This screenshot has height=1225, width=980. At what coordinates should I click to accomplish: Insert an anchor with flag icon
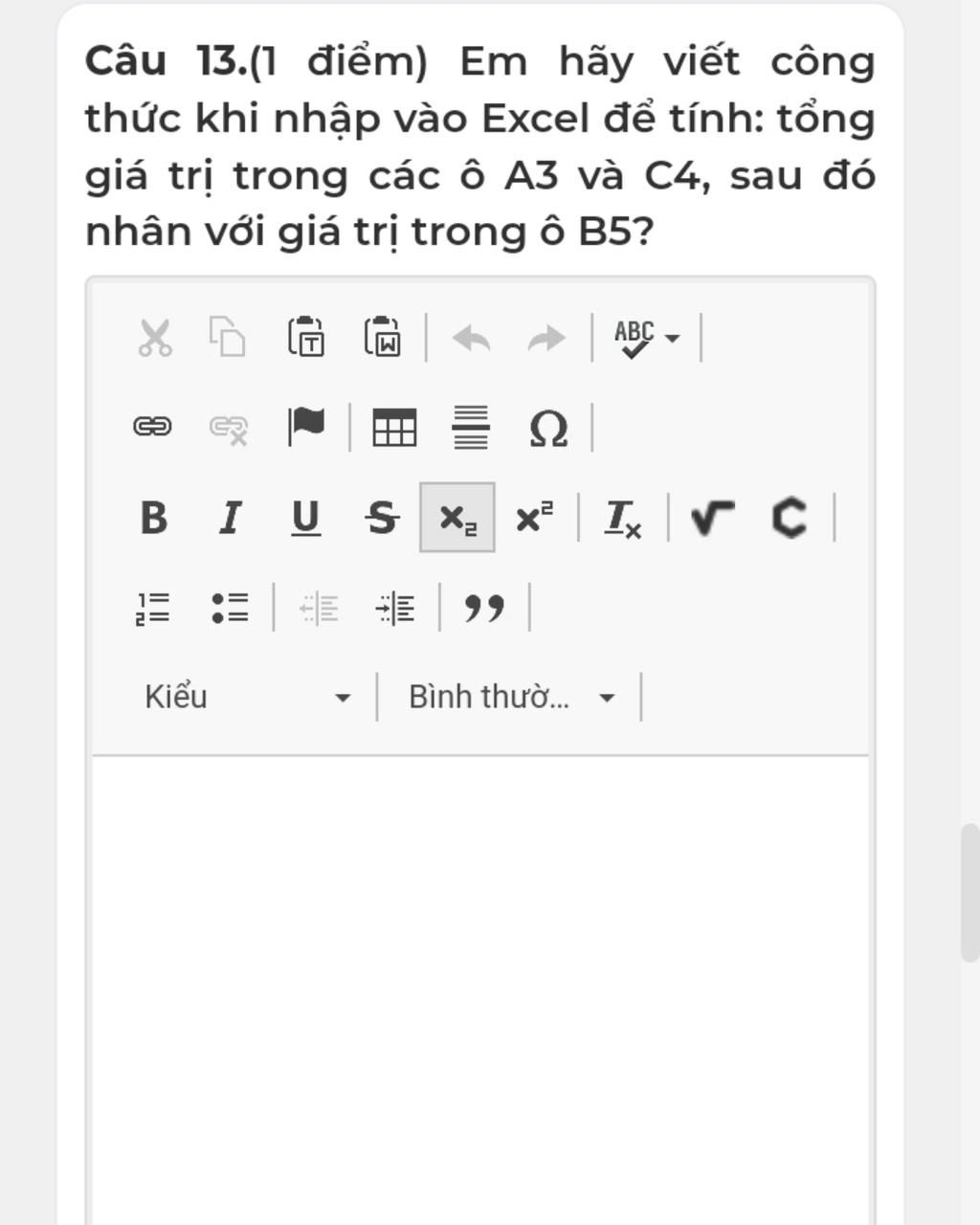point(306,427)
